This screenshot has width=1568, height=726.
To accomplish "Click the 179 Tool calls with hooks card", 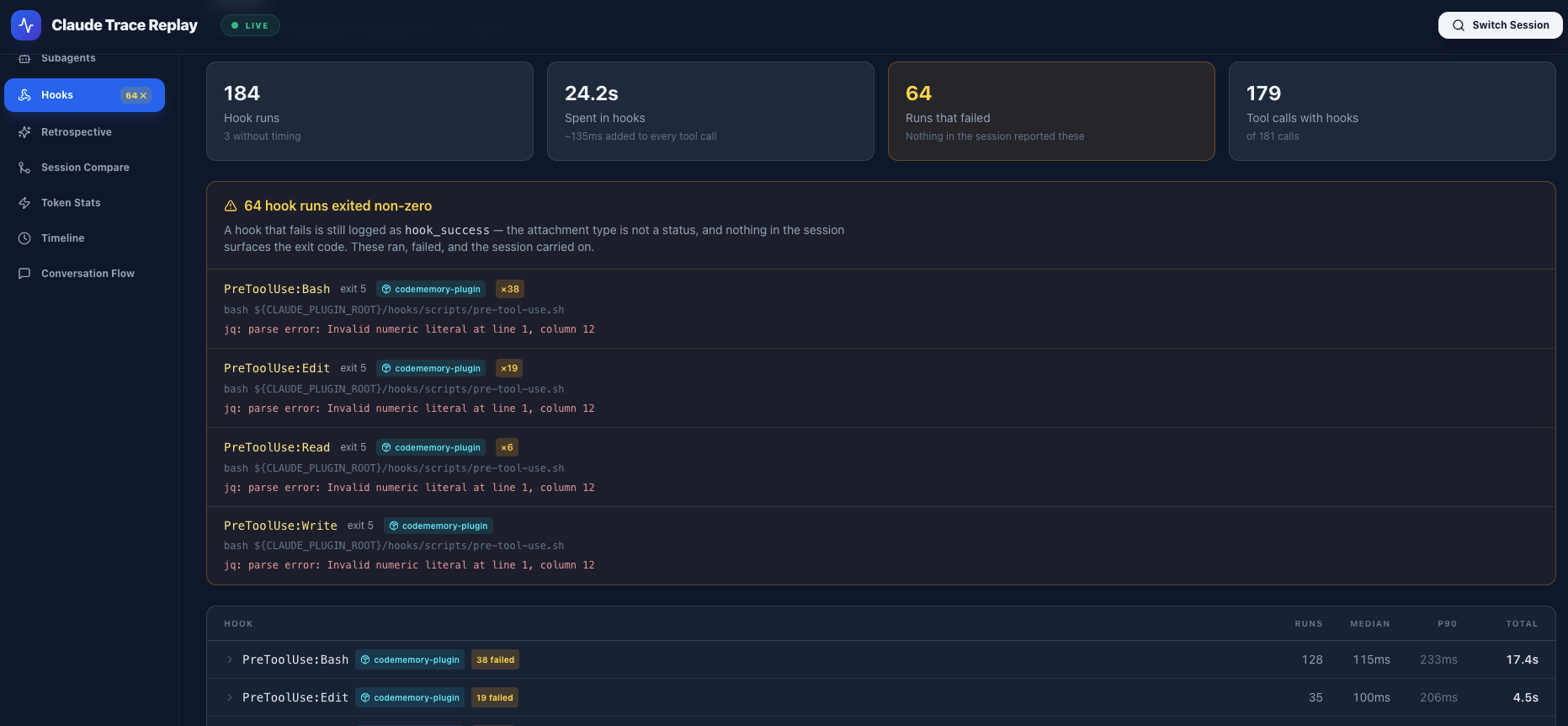I will coord(1392,111).
